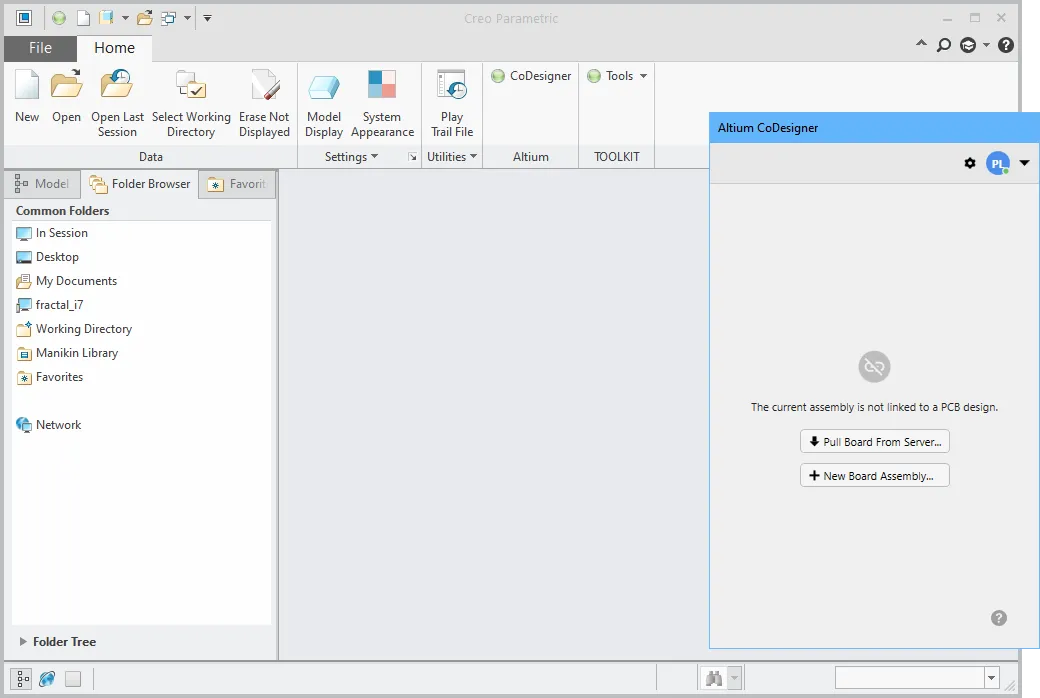Select the Home ribbon tab
The width and height of the screenshot is (1040, 698).
tap(114, 48)
